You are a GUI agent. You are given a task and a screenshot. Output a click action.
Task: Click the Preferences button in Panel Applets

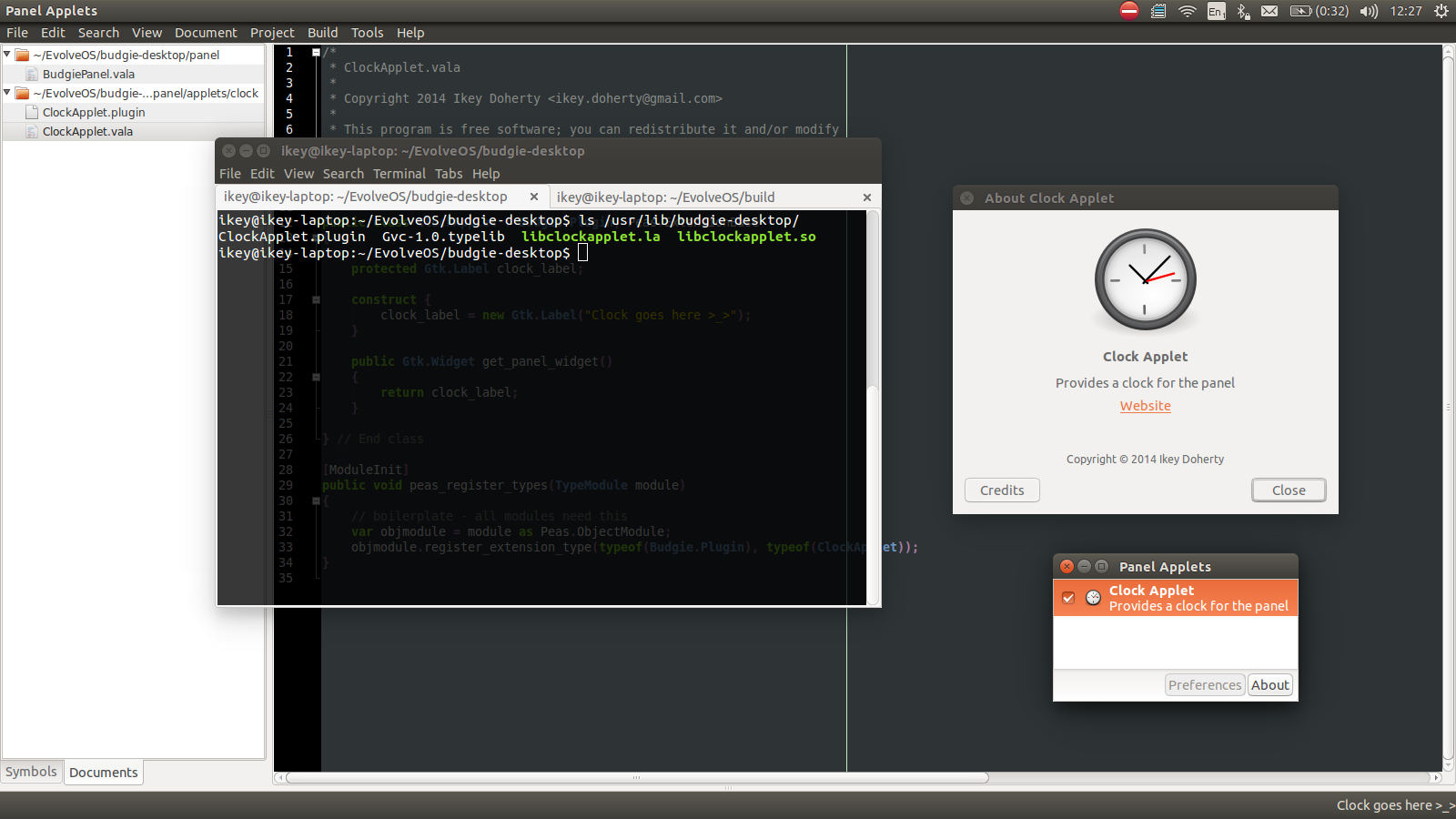[x=1205, y=685]
